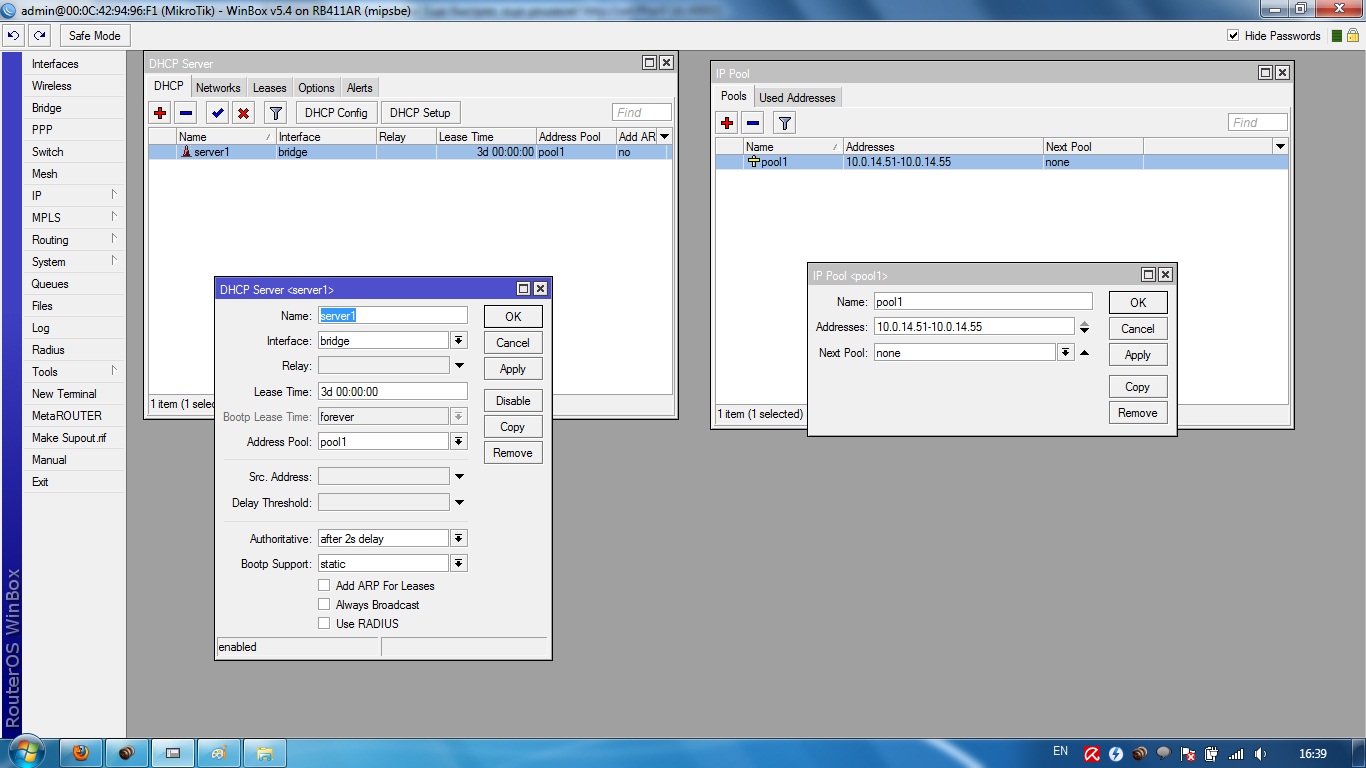This screenshot has width=1366, height=768.
Task: Enable Add ARP For Leases
Action: coord(324,586)
